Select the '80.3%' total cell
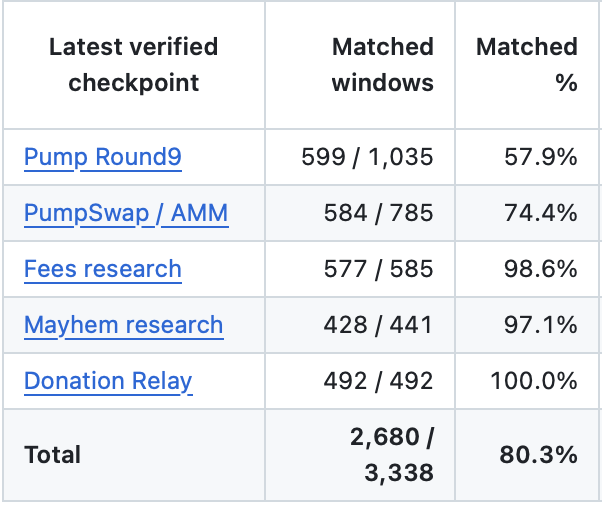Screen dimensions: 602x508 tap(527, 455)
